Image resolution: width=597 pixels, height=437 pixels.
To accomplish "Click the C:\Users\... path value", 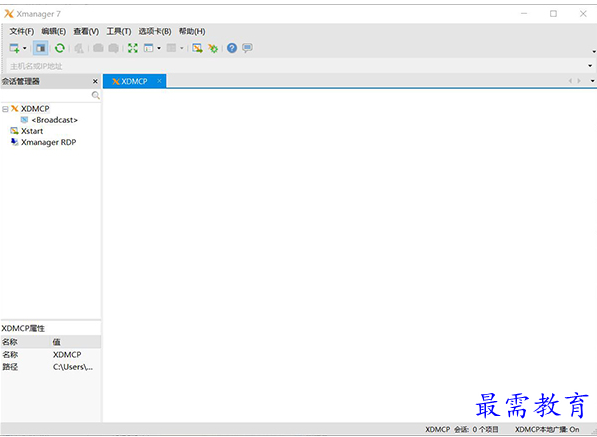I will point(73,367).
